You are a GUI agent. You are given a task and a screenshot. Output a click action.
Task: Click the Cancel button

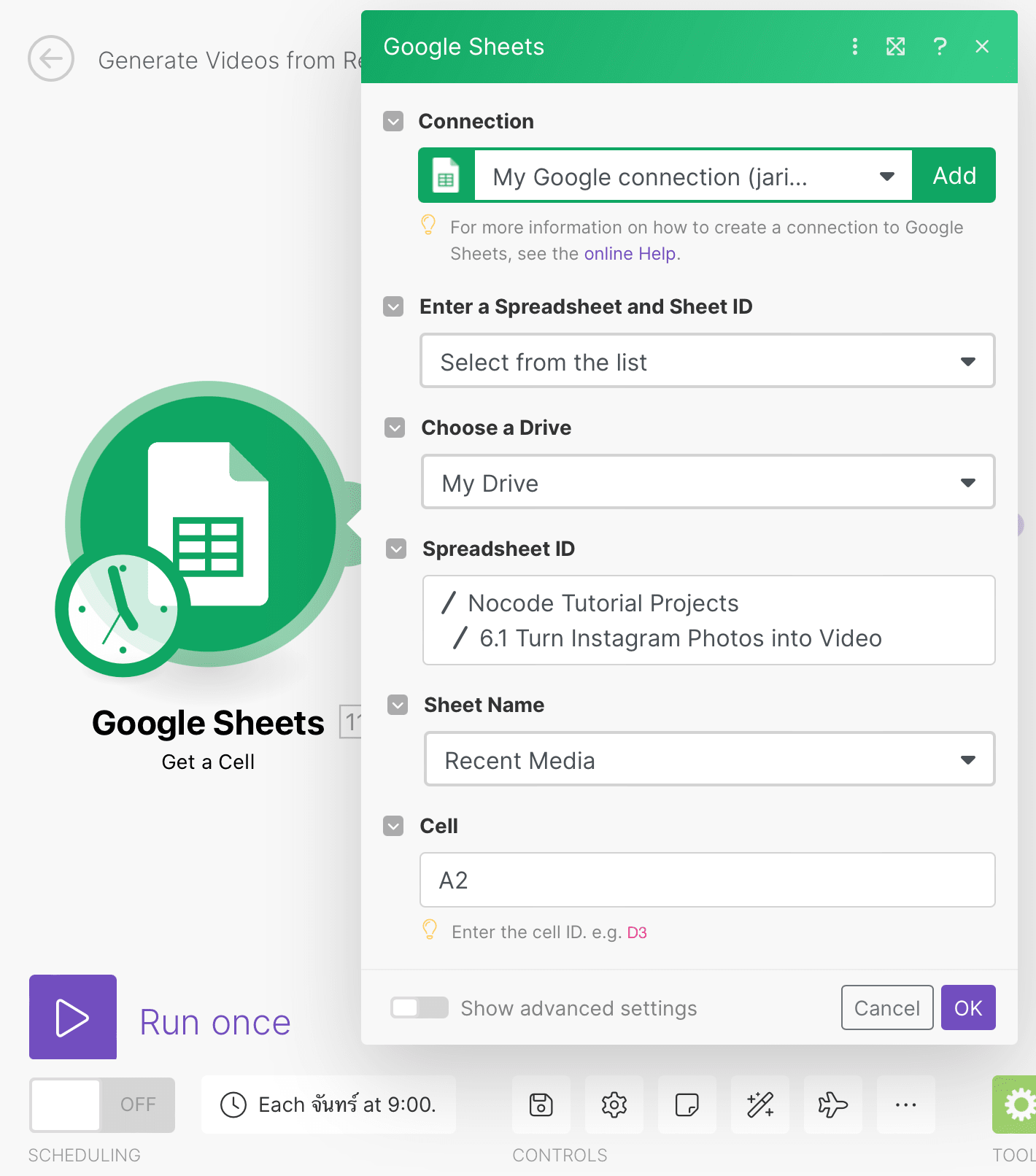(x=887, y=1007)
